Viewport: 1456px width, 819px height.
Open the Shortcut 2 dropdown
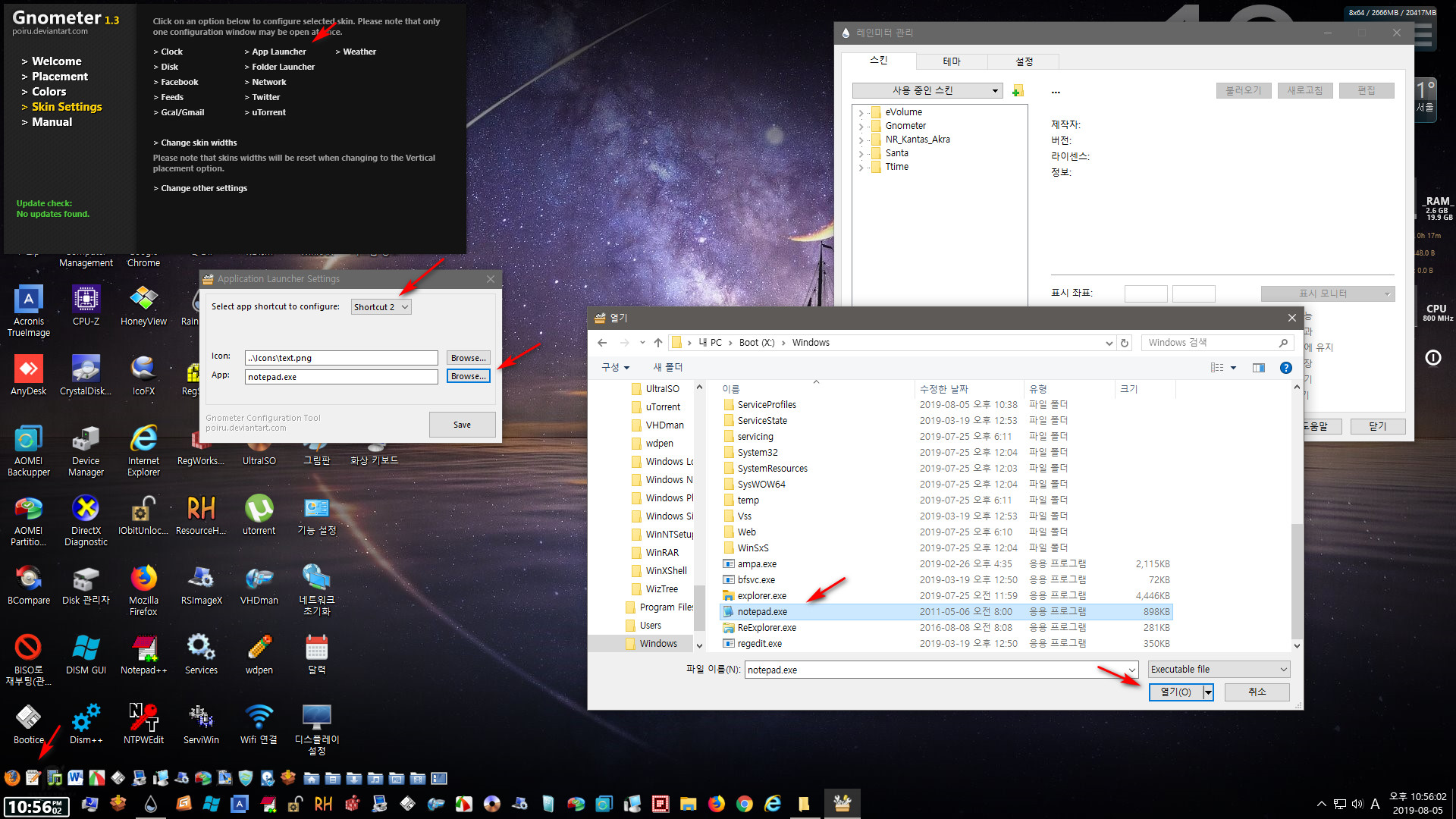click(381, 306)
